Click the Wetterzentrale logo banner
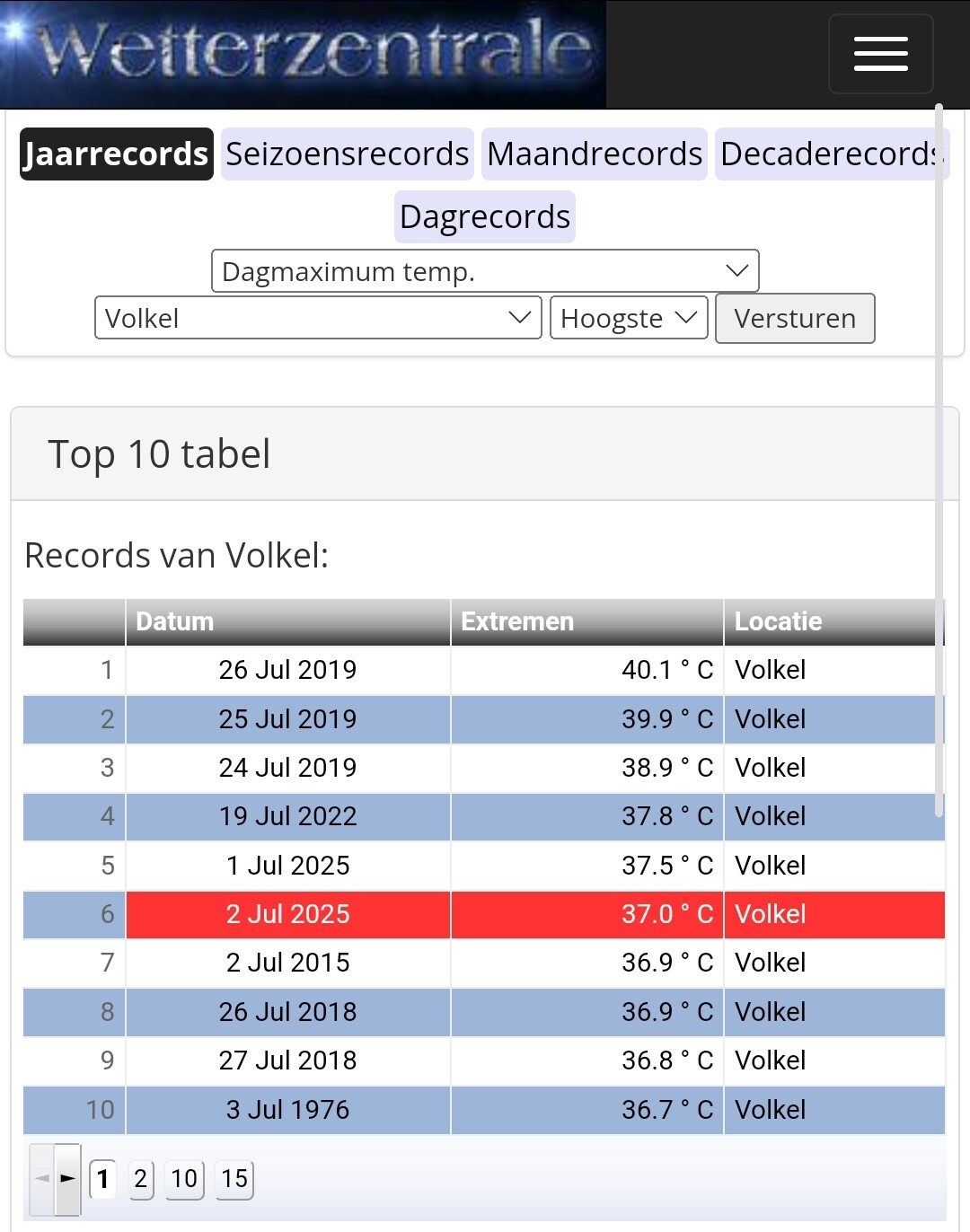 304,54
